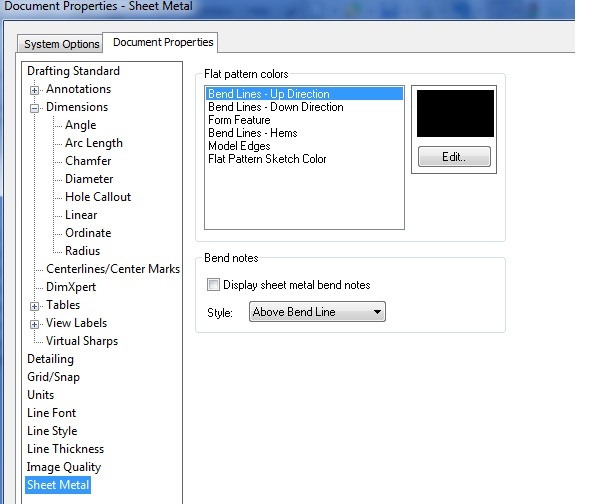Image resolution: width=614 pixels, height=504 pixels.
Task: Select Virtual Sharps in the tree
Action: (82, 341)
